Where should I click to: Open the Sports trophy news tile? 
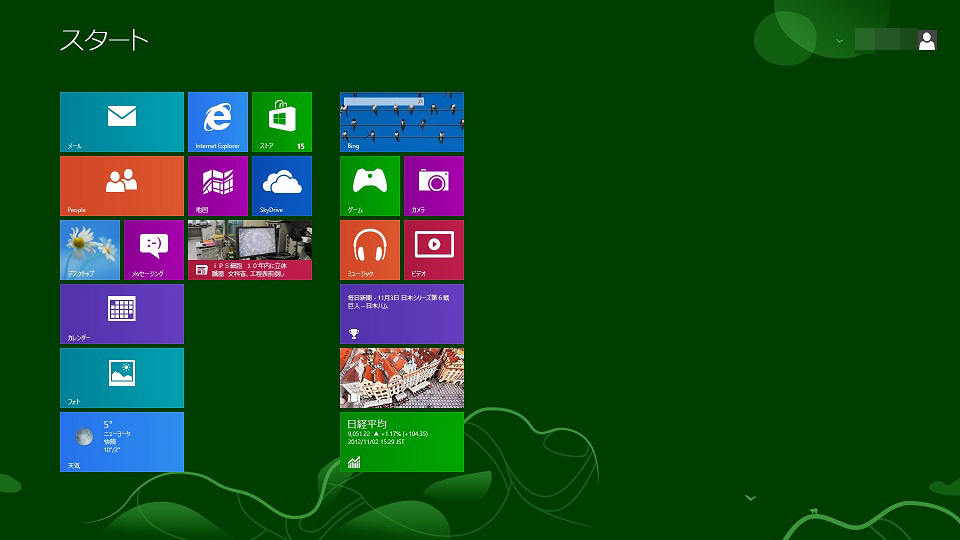pyautogui.click(x=402, y=314)
